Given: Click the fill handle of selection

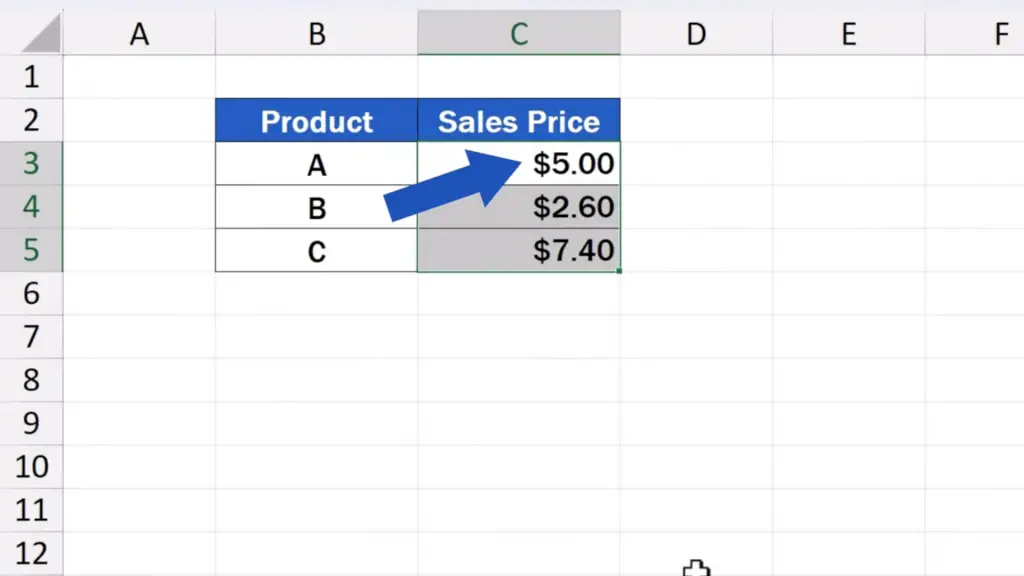Looking at the screenshot, I should pos(618,270).
